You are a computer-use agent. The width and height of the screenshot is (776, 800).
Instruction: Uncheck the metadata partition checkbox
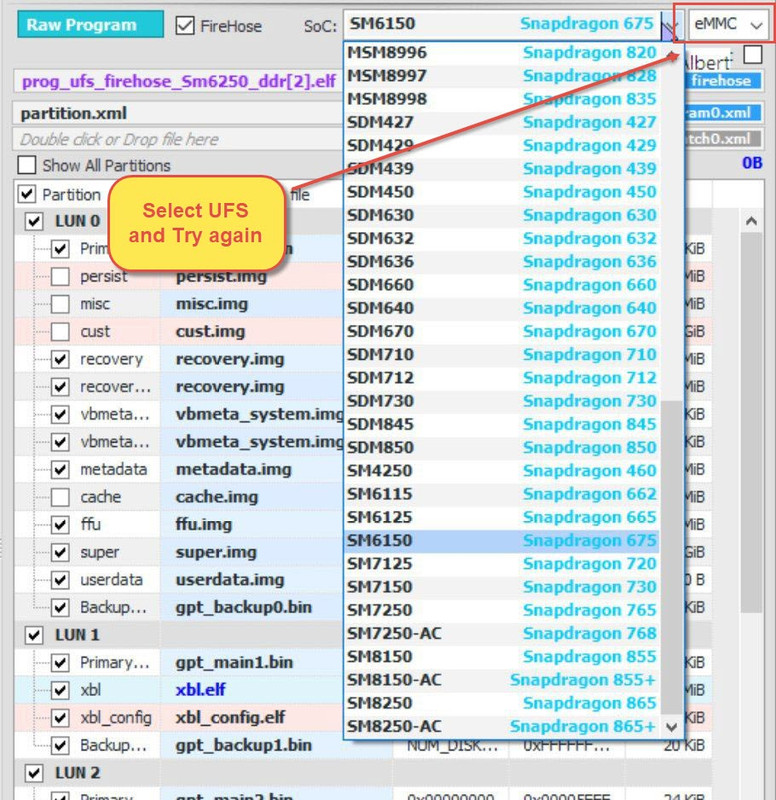(x=60, y=469)
